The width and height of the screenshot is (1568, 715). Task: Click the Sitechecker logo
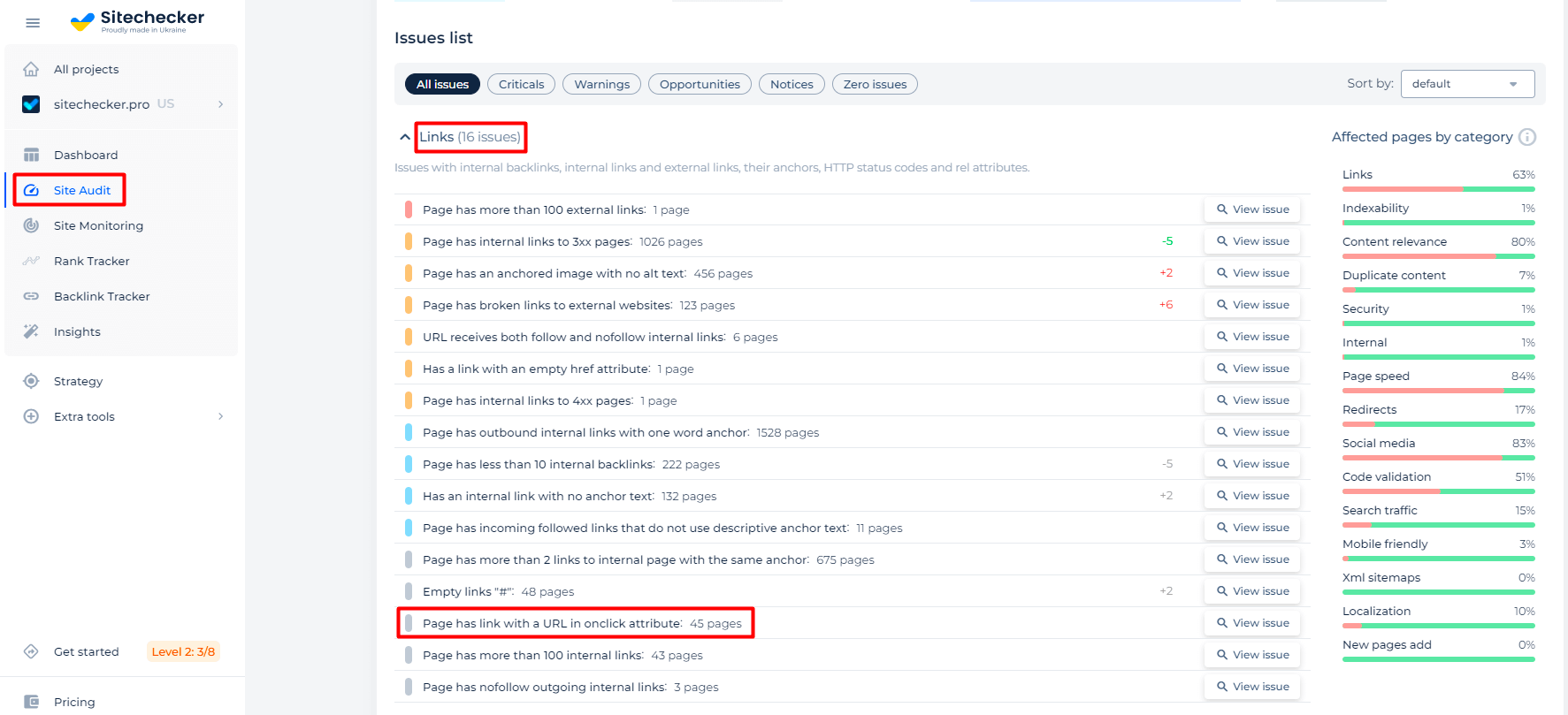point(137,21)
